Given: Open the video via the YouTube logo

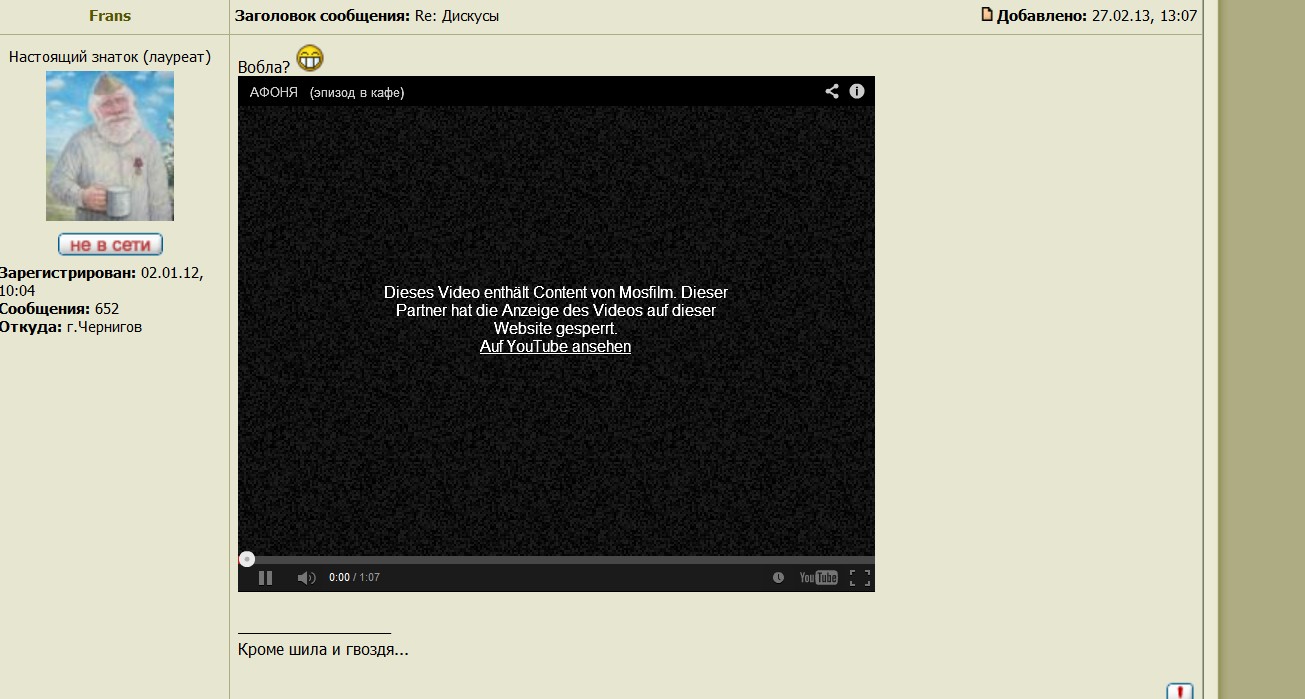Looking at the screenshot, I should pos(818,578).
